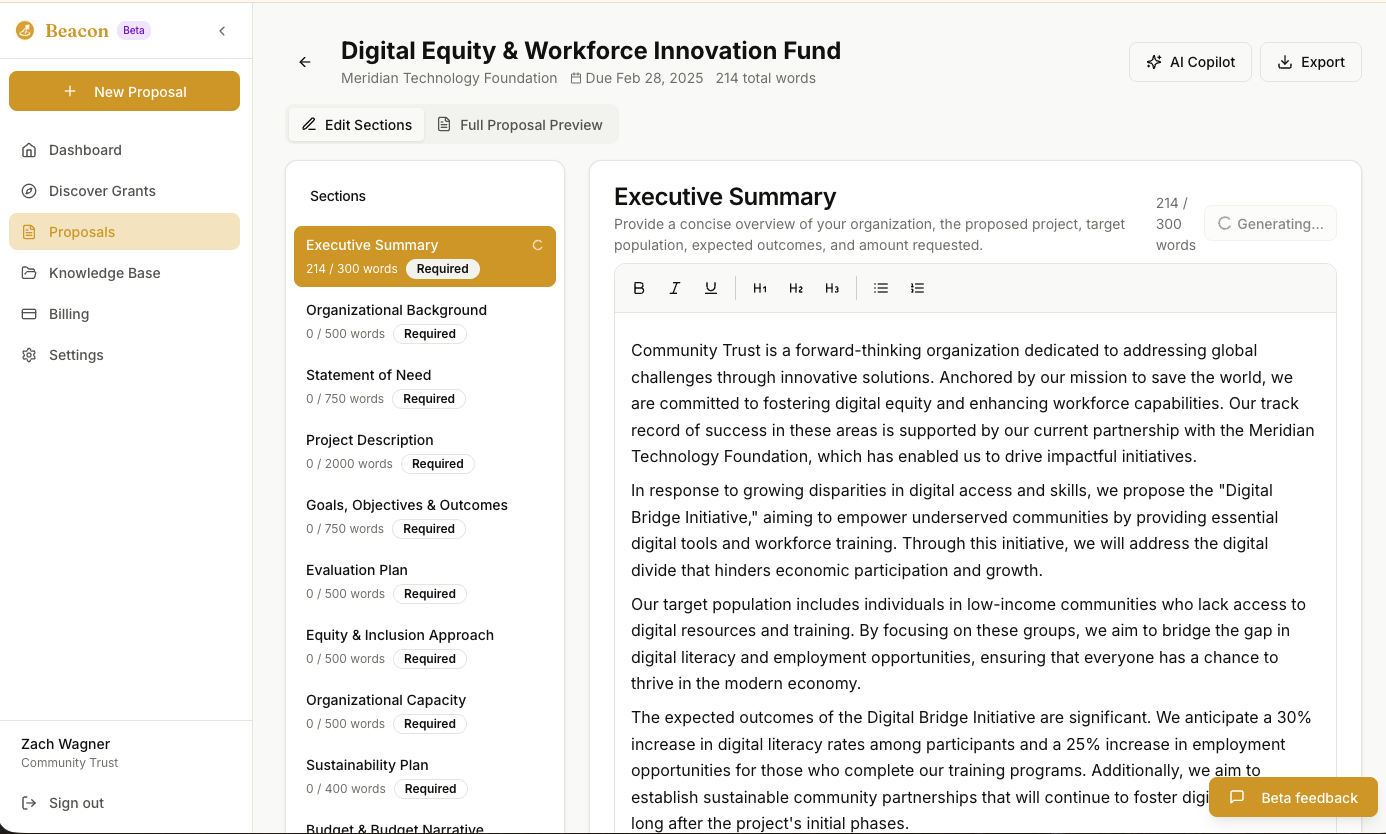Switch to Full Proposal Preview
This screenshot has width=1386, height=834.
pos(521,124)
